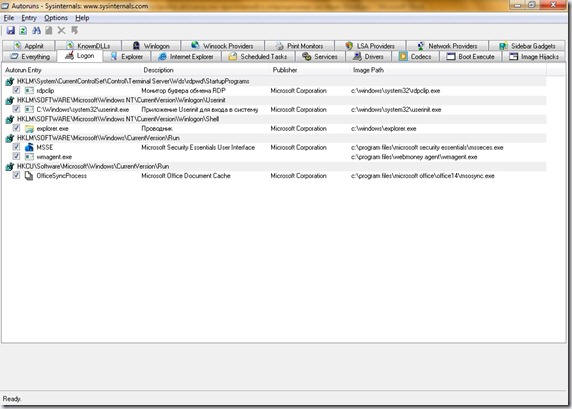
Task: Sort by the Image Path column header
Action: point(448,70)
